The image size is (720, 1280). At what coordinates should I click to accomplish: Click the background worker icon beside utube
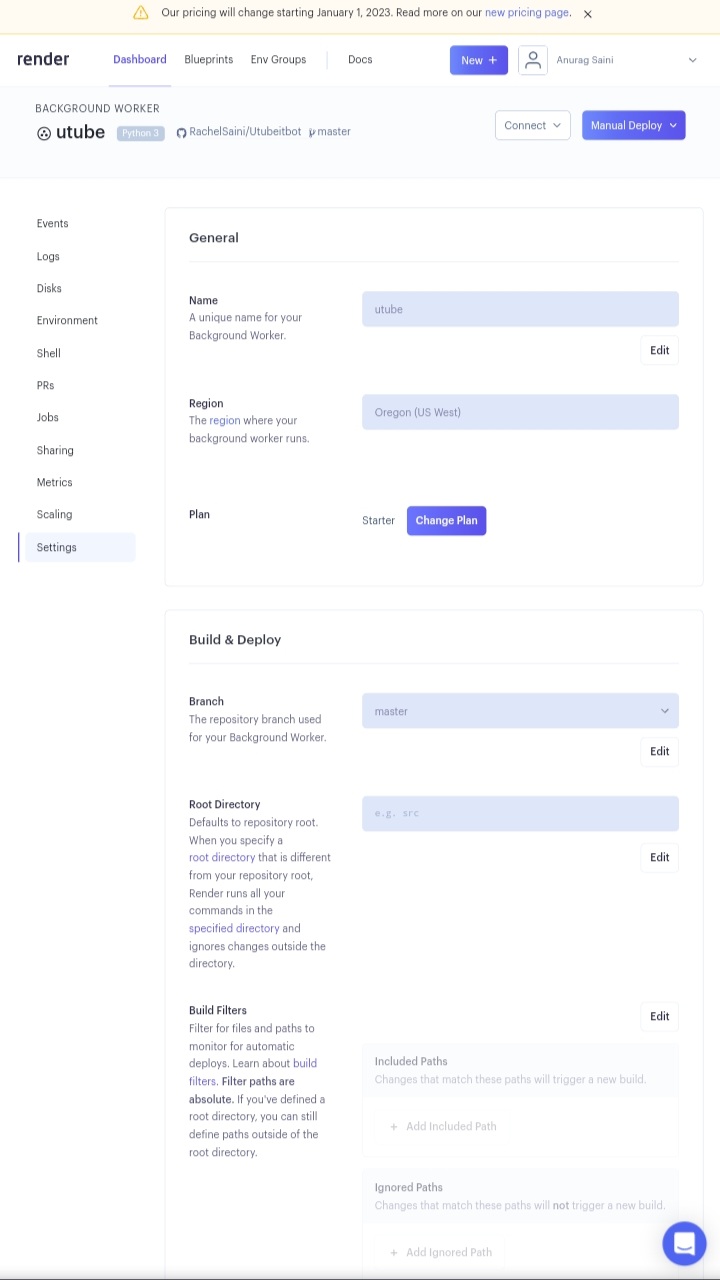[44, 133]
